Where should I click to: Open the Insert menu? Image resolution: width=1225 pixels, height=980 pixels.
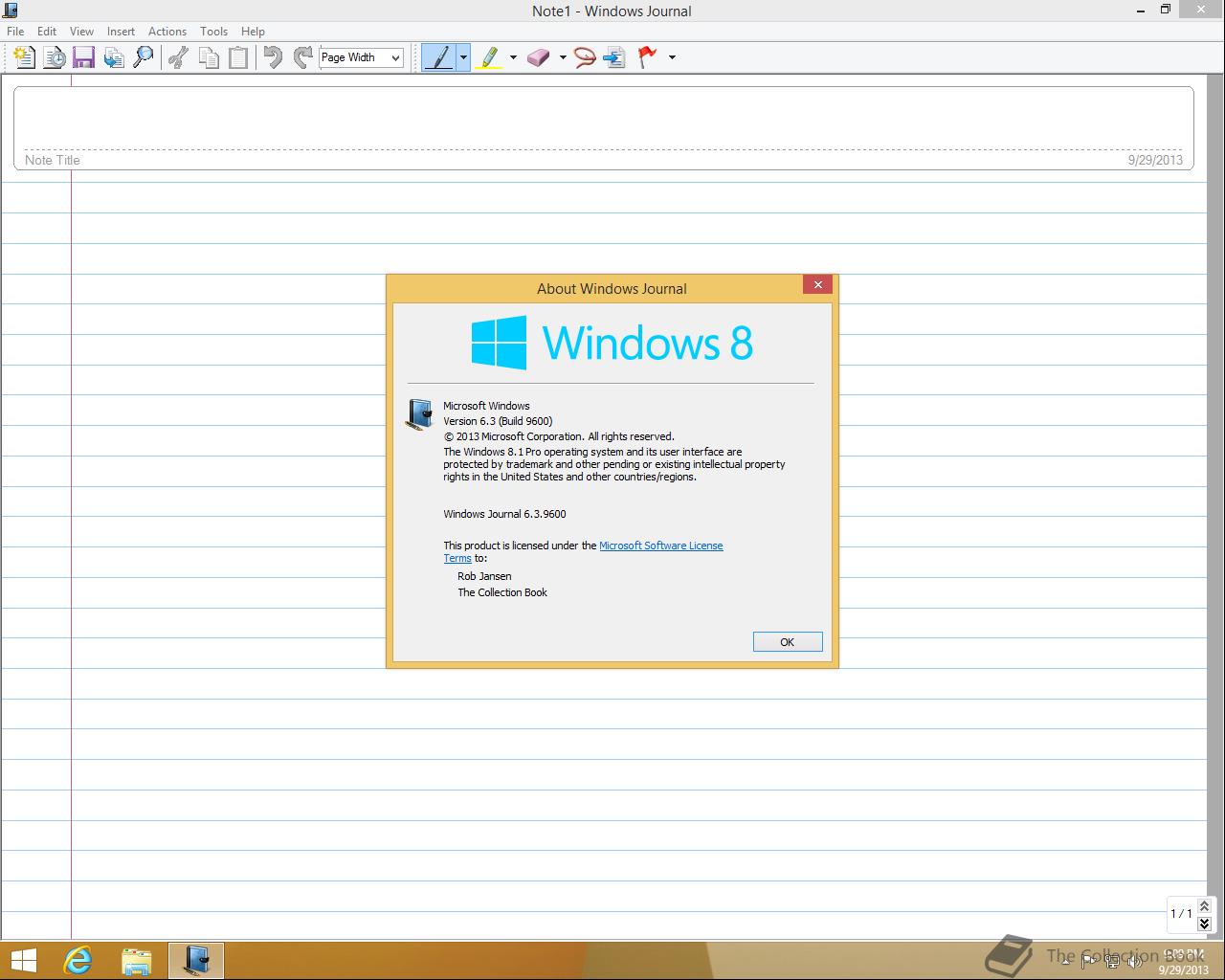(121, 32)
